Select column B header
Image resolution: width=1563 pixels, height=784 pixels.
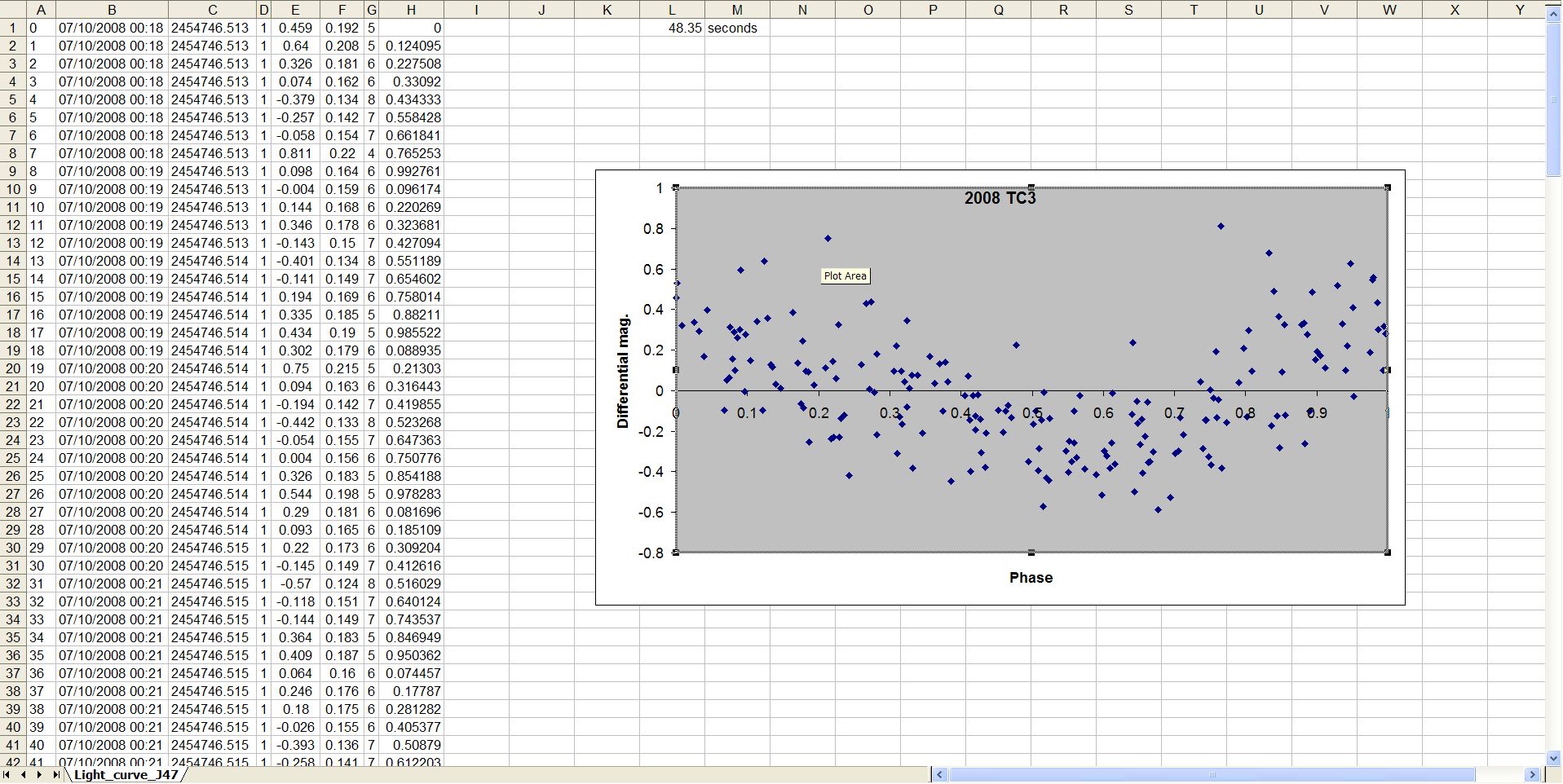tap(112, 10)
